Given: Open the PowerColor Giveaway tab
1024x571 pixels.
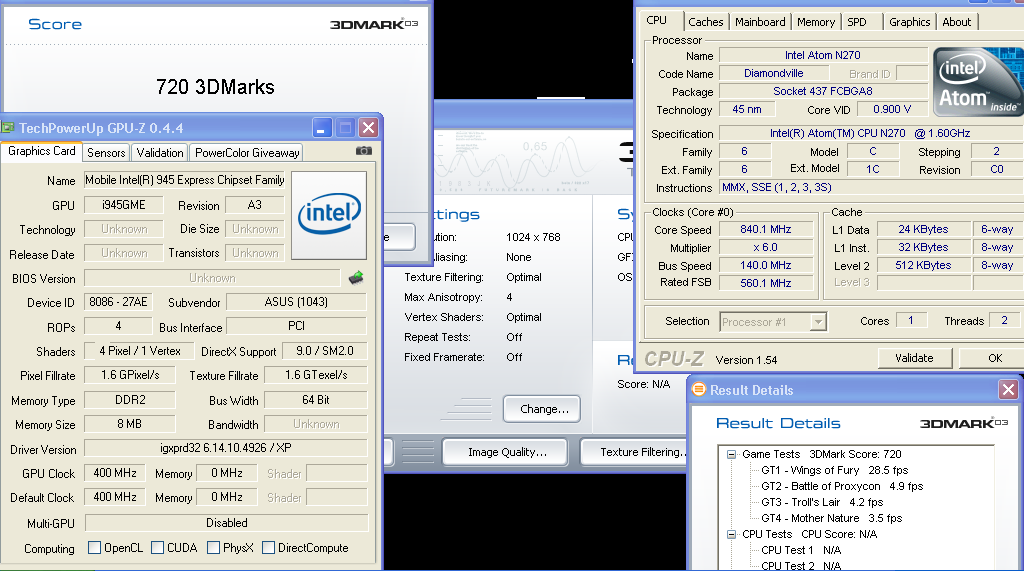Looking at the screenshot, I should click(x=247, y=153).
